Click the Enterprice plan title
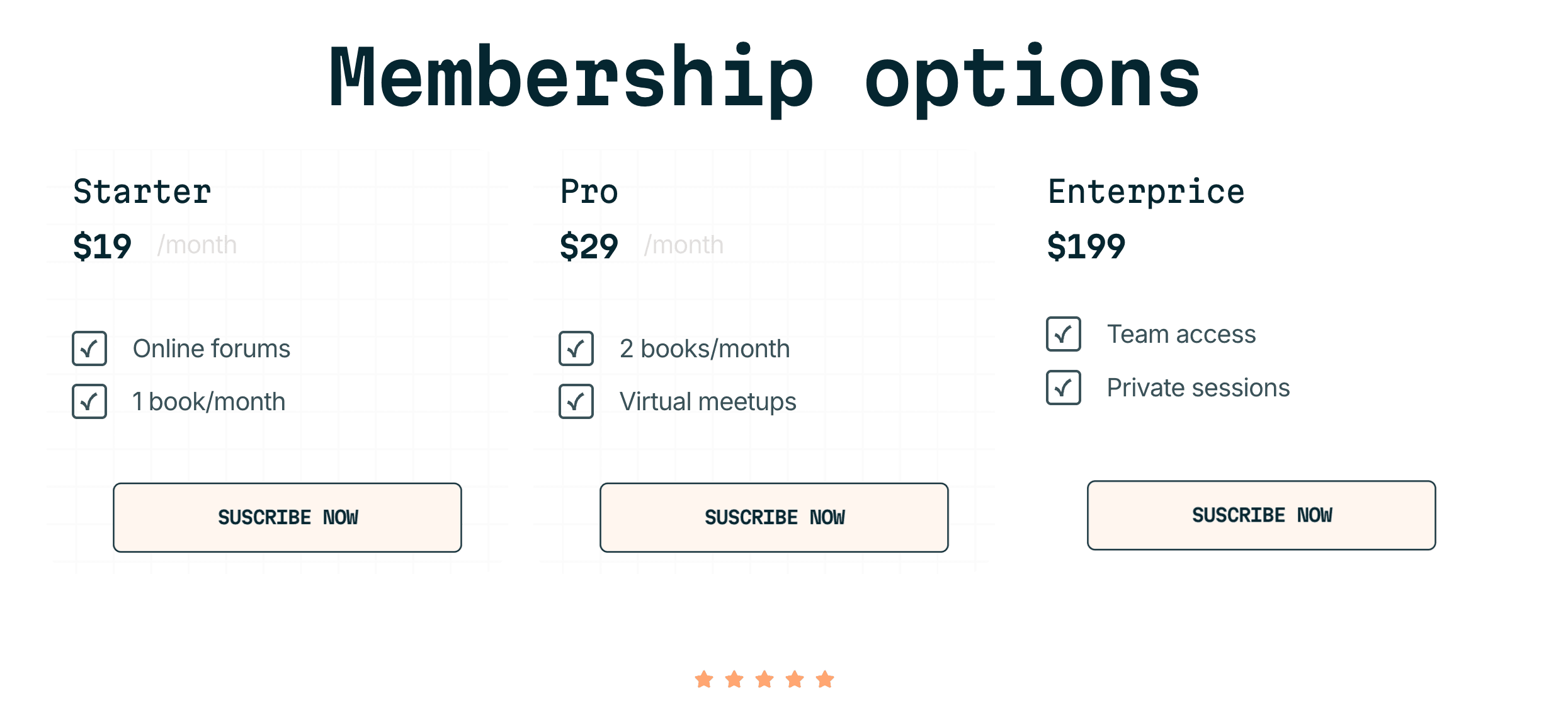This screenshot has height=707, width=1568. pyautogui.click(x=1146, y=192)
